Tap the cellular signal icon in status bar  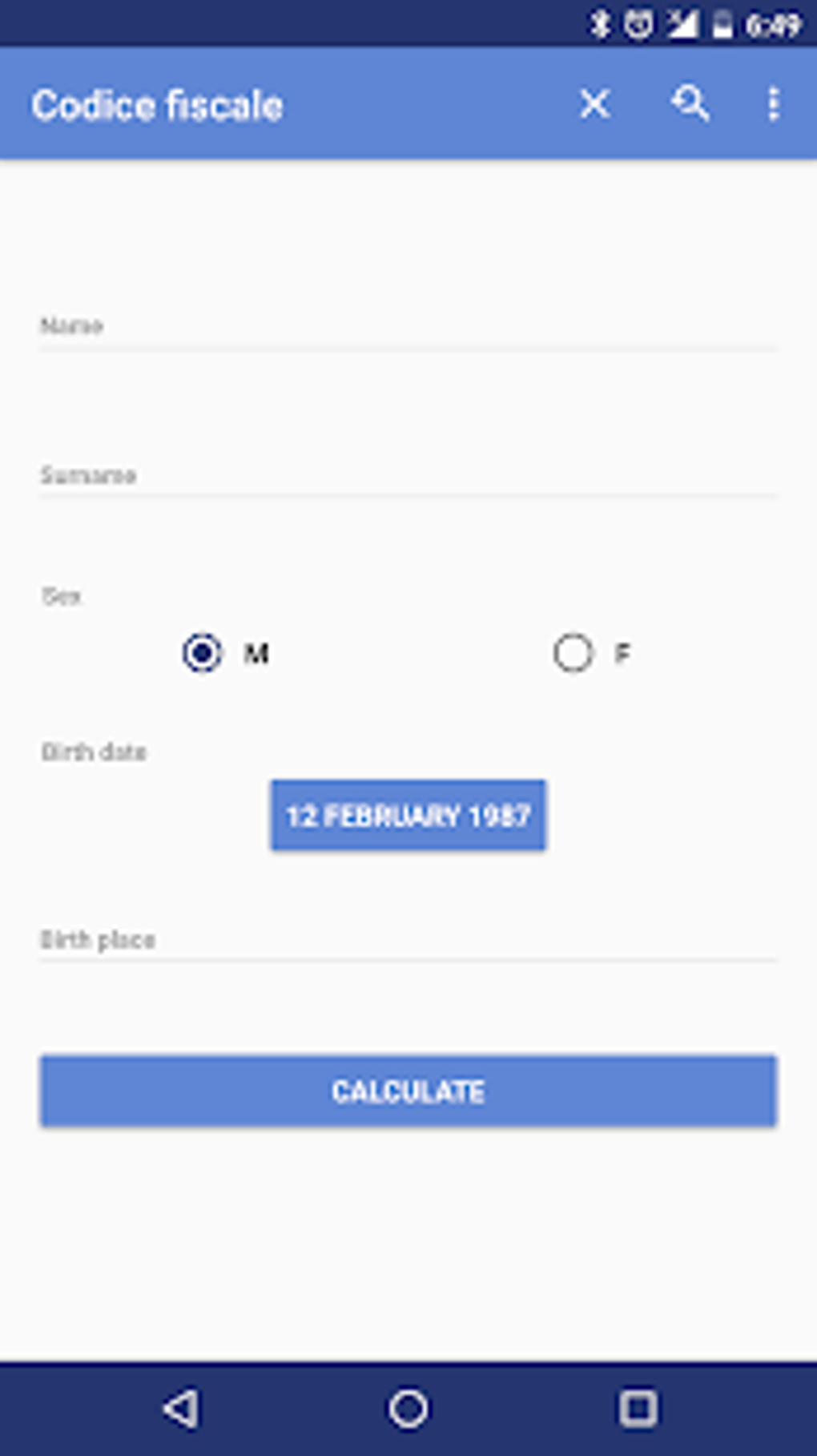682,22
